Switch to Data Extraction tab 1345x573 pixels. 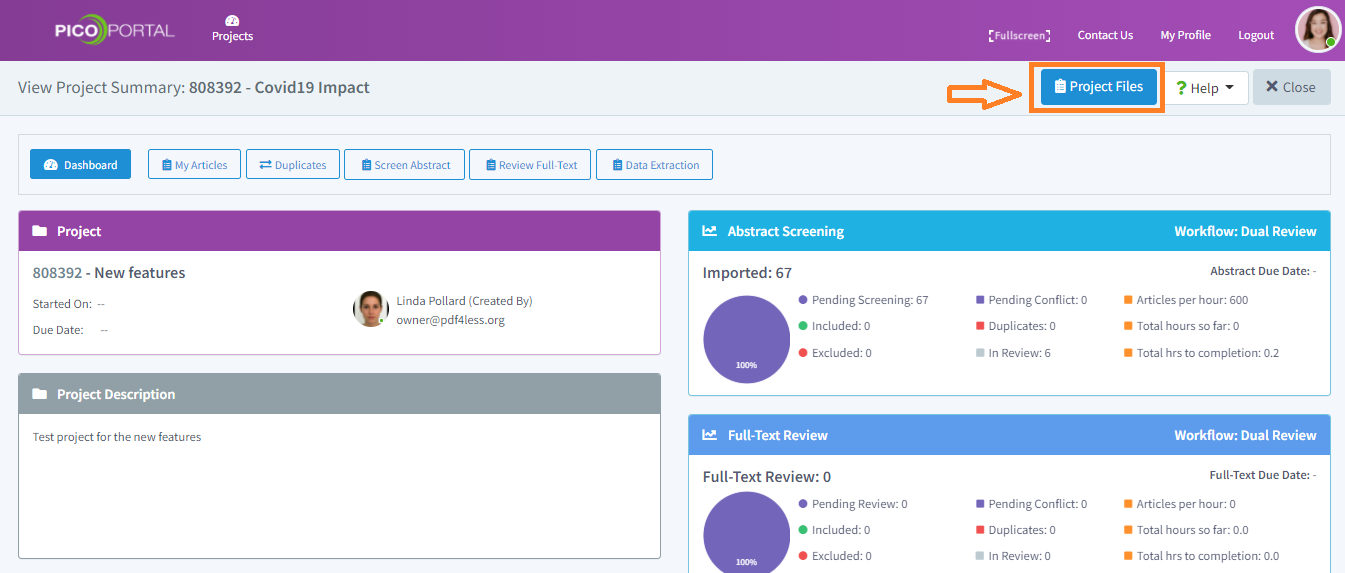tap(654, 165)
